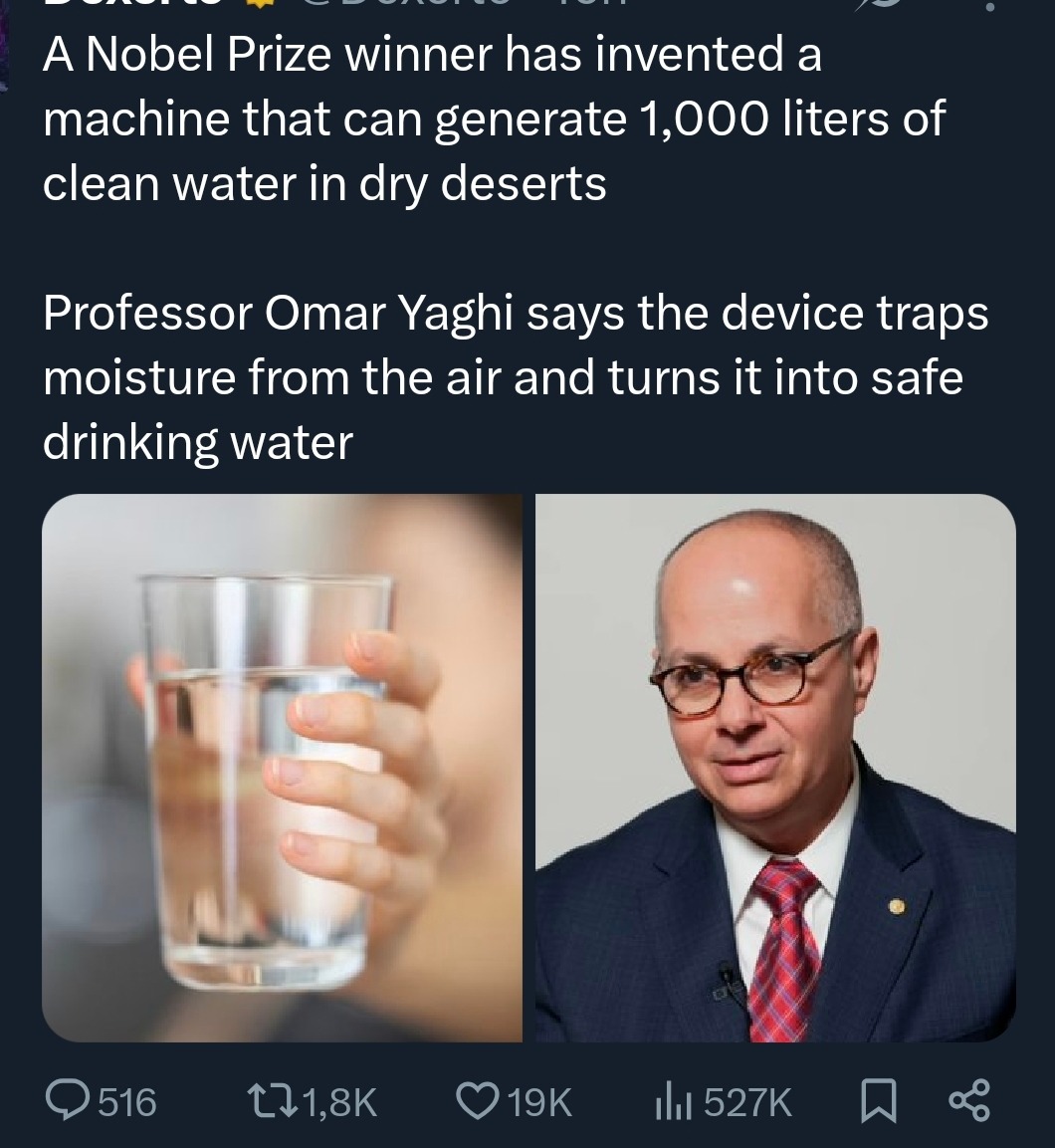The width and height of the screenshot is (1055, 1148).
Task: Like the post with the heart icon
Action: tap(478, 1100)
